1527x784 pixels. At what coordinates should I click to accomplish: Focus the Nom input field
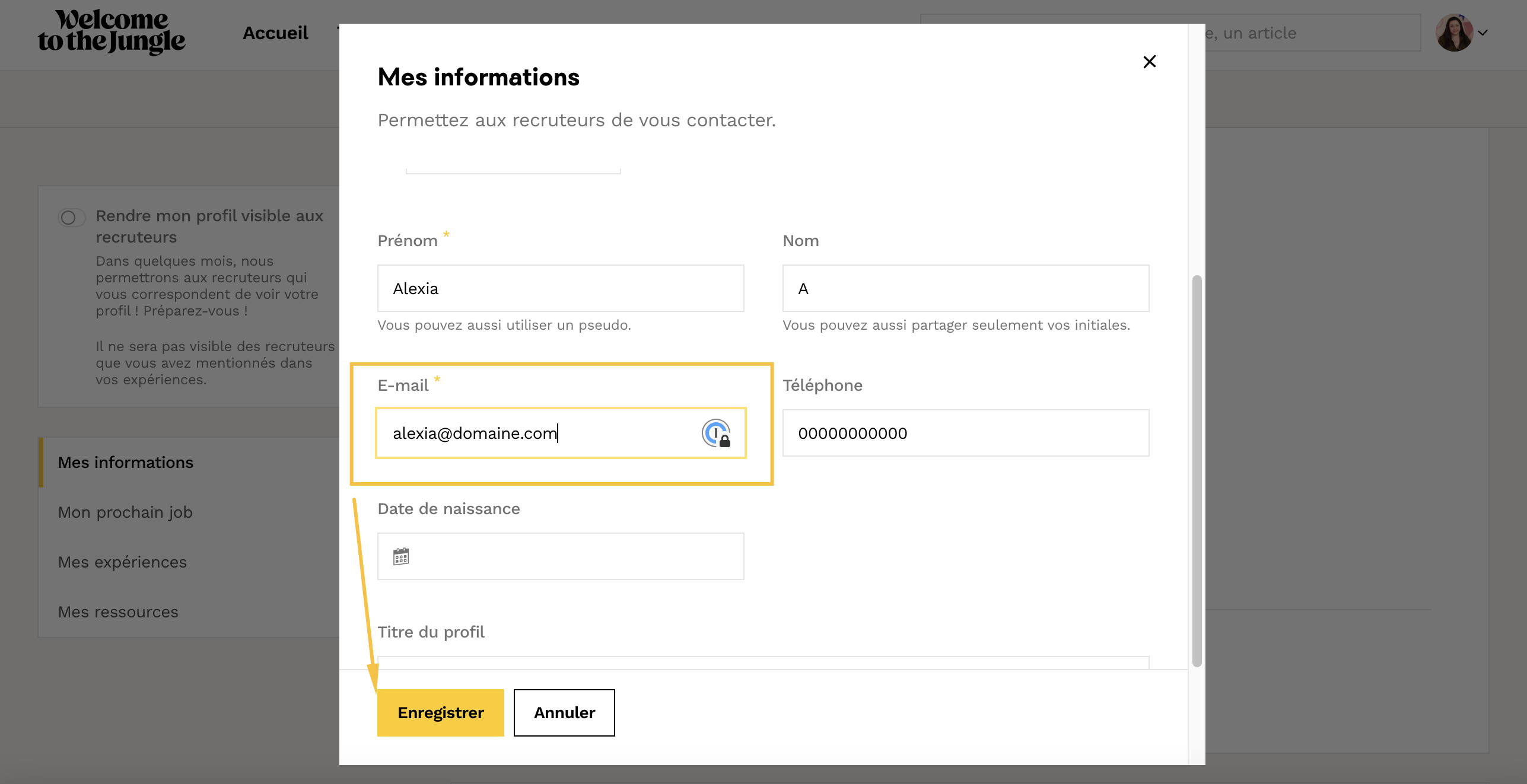[965, 288]
